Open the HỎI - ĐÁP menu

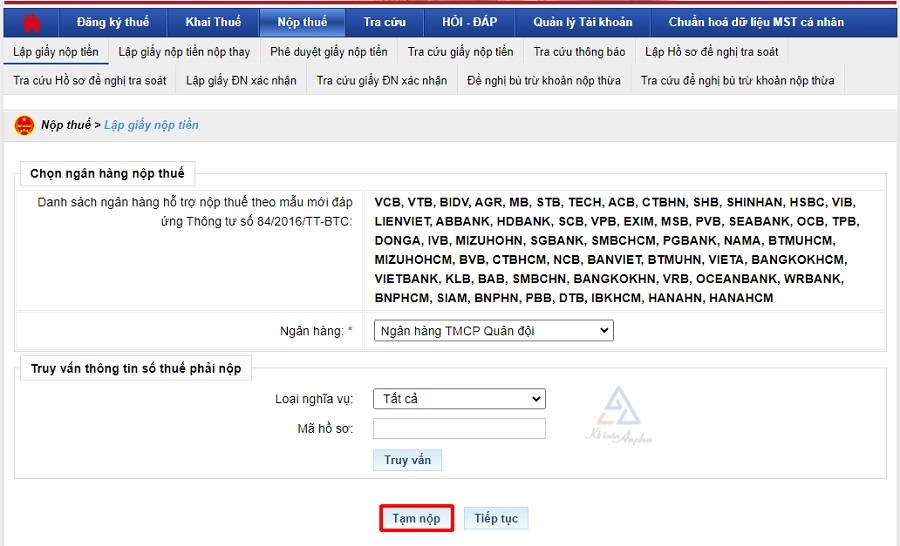(x=469, y=22)
